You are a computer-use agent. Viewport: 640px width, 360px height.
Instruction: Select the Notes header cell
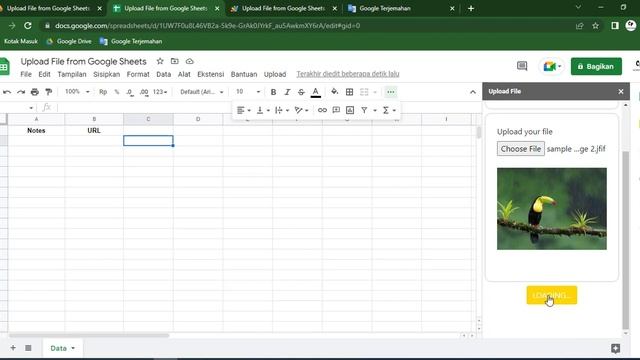click(x=36, y=131)
